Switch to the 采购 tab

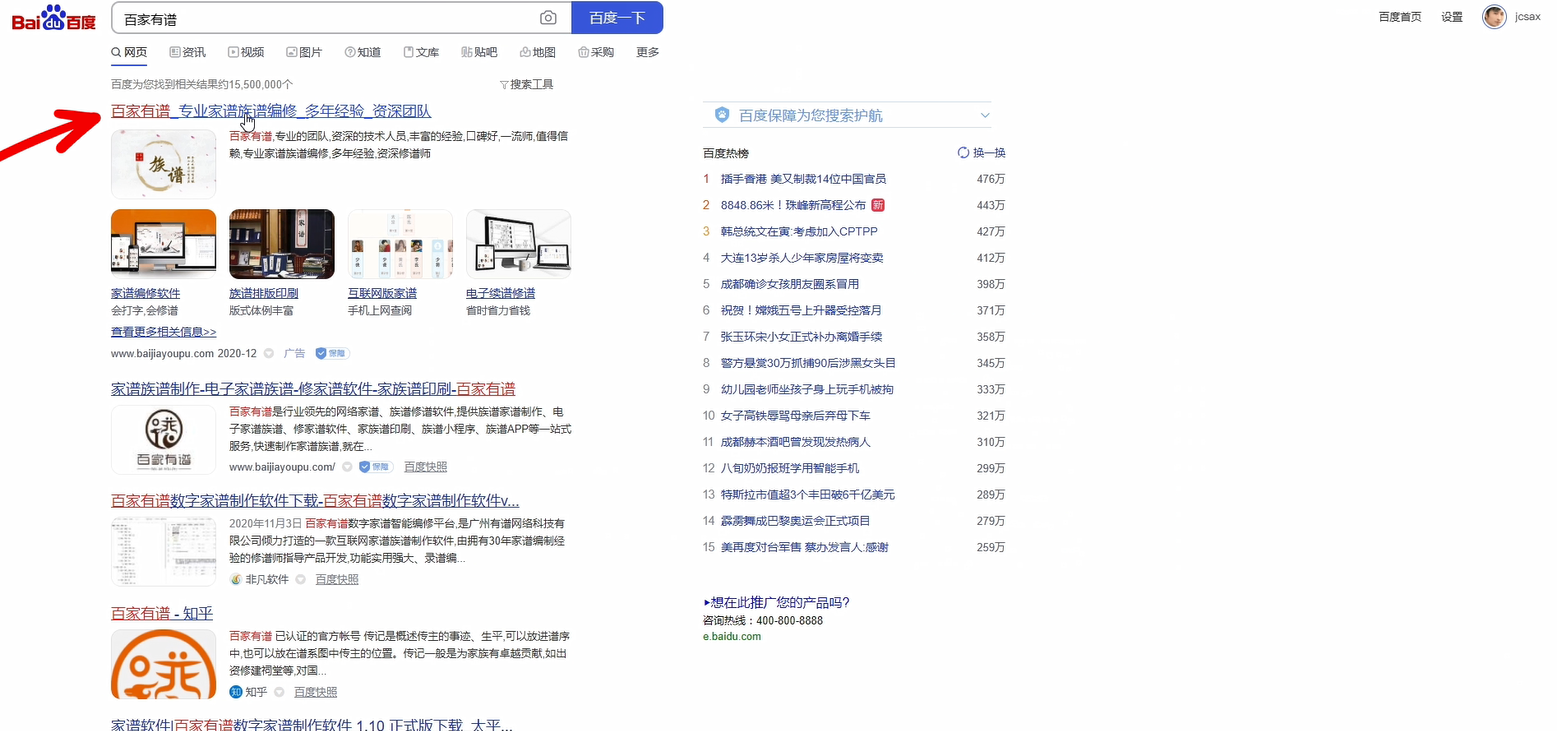tap(596, 52)
